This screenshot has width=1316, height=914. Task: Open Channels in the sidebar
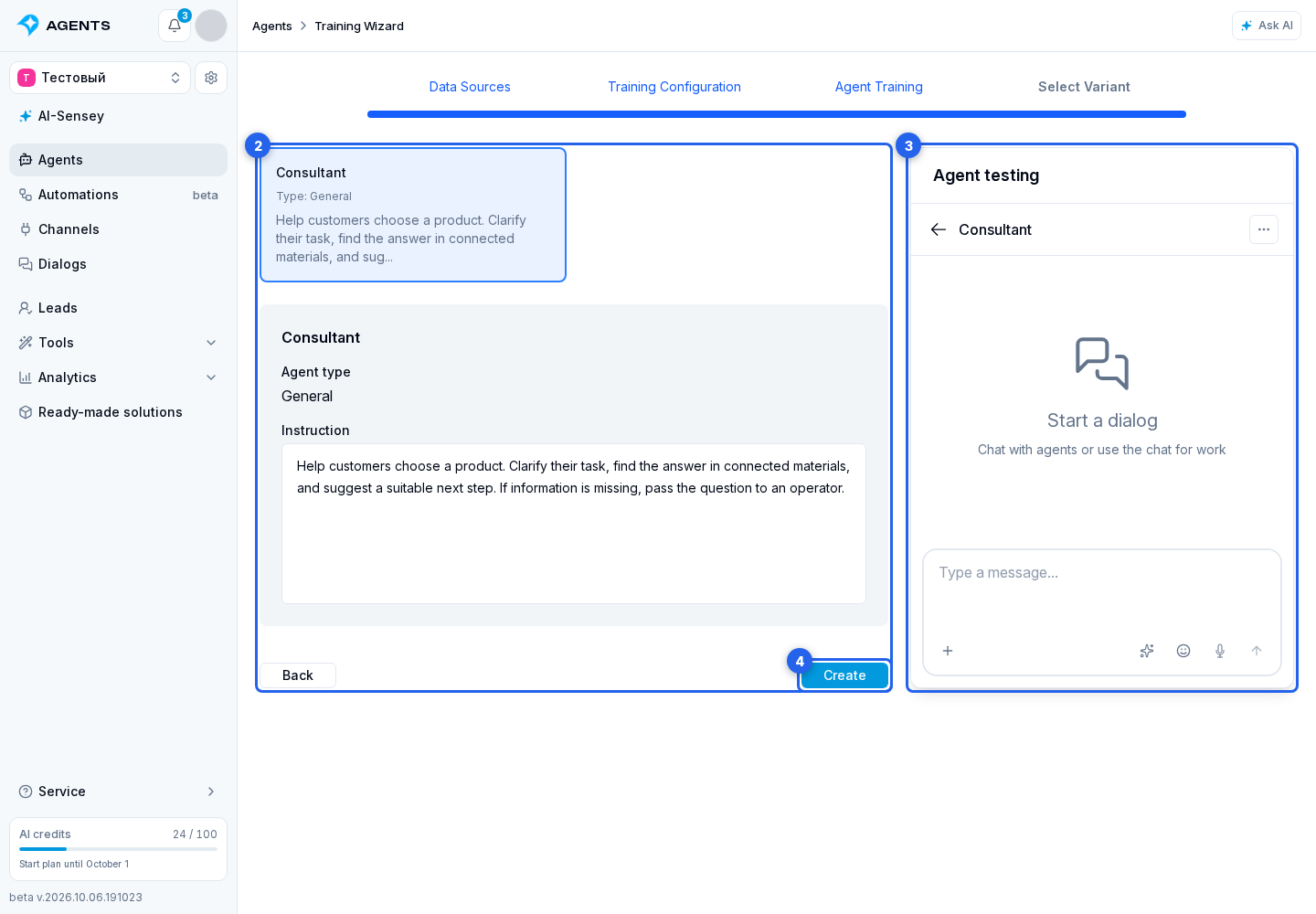pos(118,229)
